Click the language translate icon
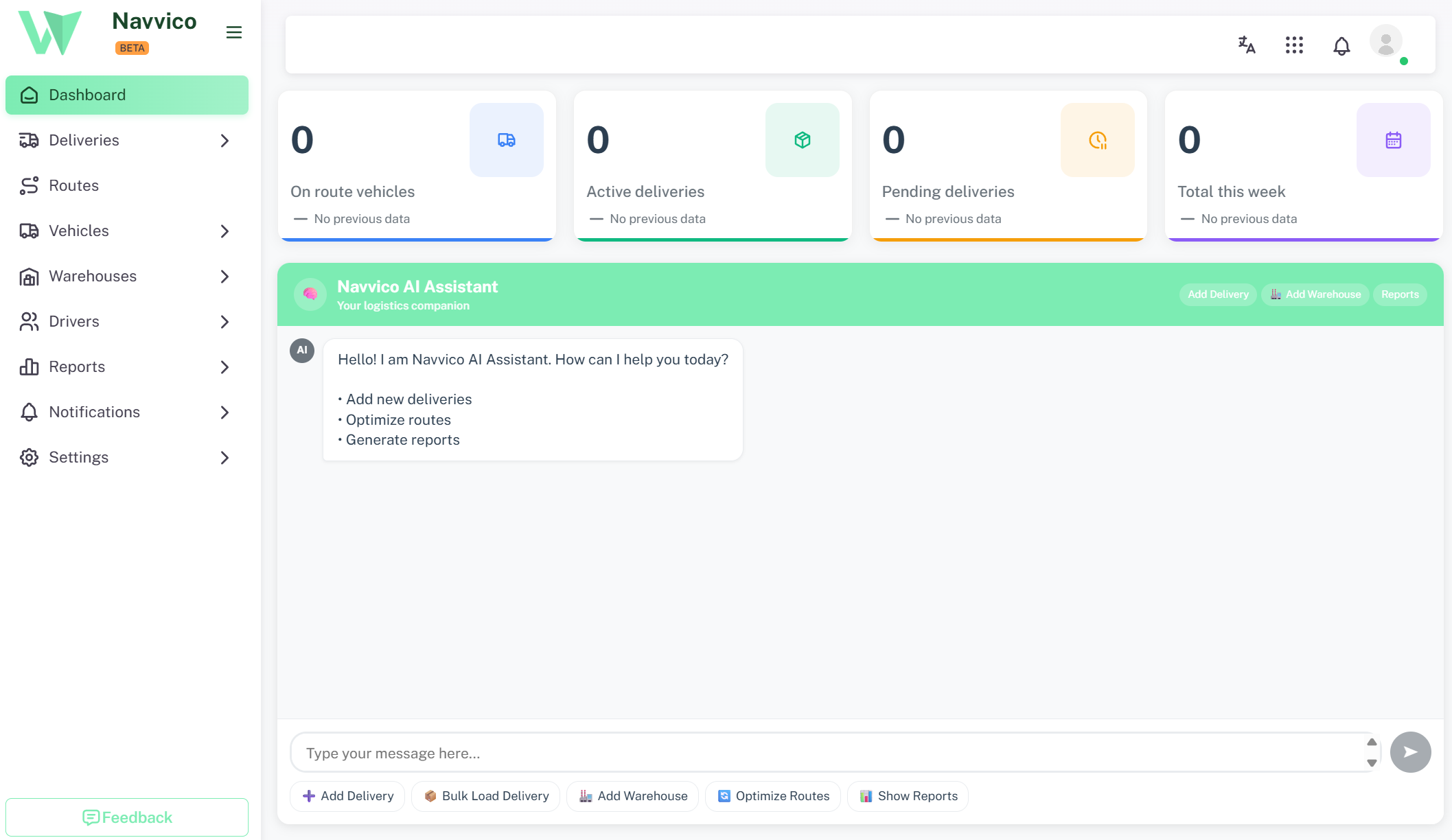Viewport: 1452px width, 840px height. tap(1247, 45)
